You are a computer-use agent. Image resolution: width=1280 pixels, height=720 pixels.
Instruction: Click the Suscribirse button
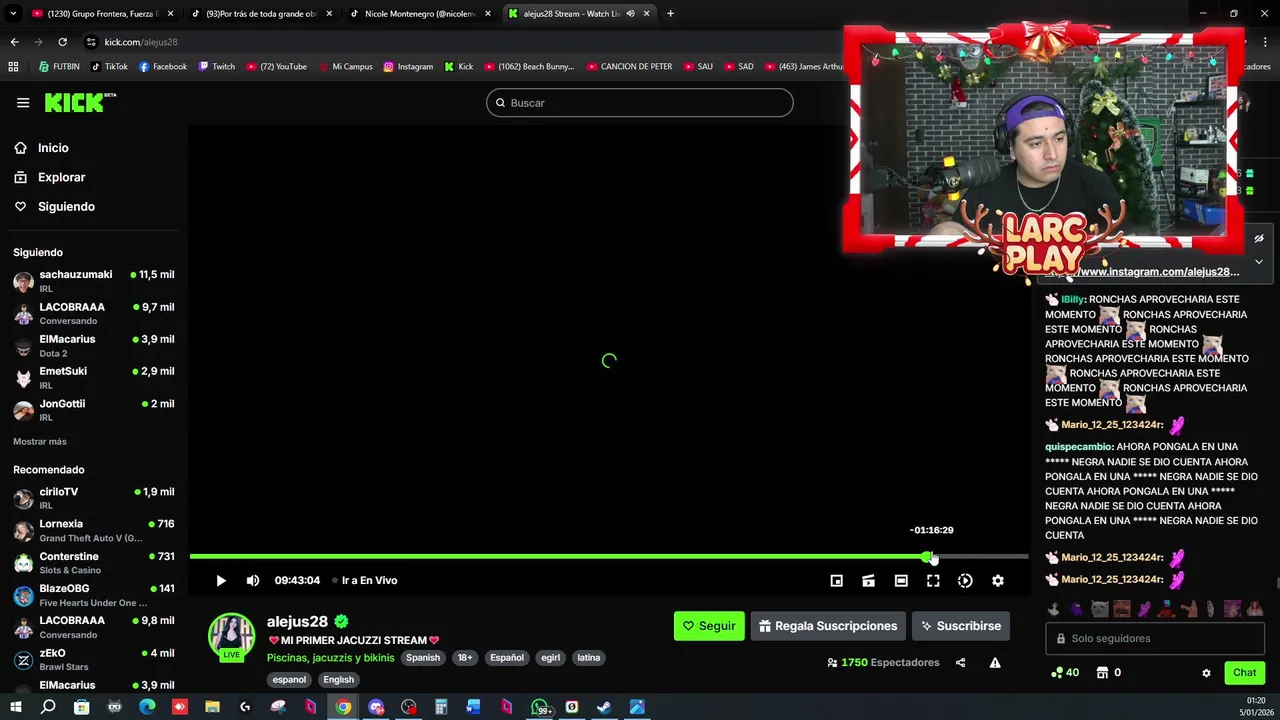pos(961,626)
